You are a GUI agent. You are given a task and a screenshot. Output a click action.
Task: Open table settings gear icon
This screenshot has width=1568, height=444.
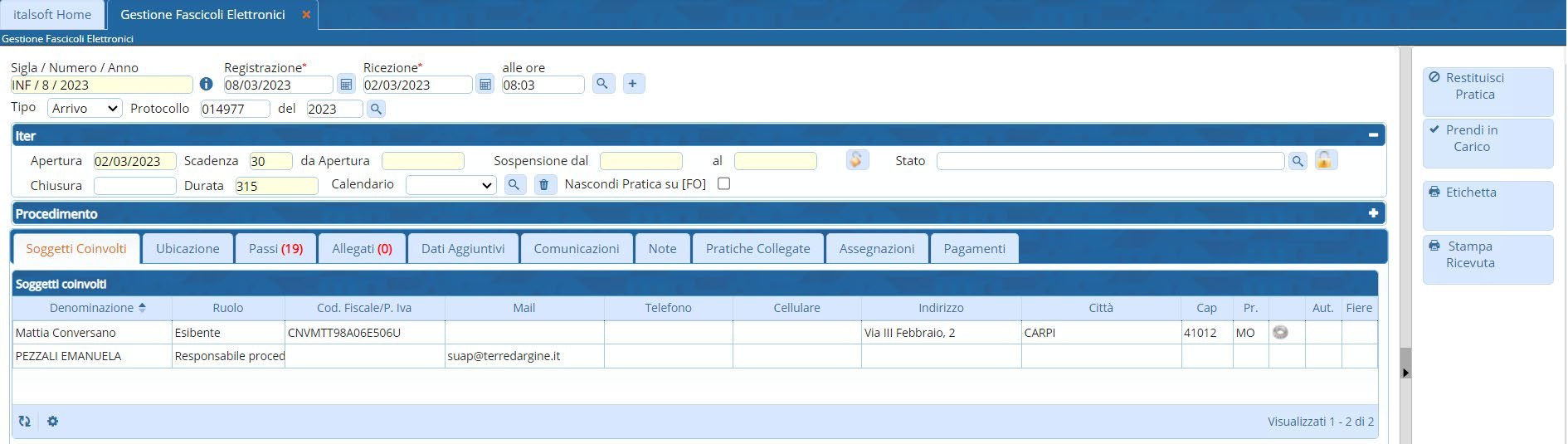(x=53, y=422)
